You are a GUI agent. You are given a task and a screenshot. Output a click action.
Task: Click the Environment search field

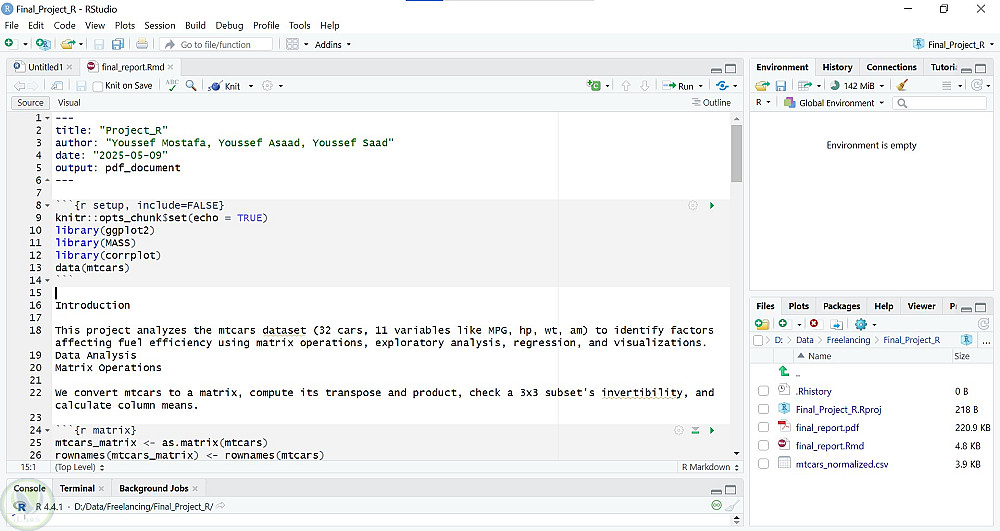pos(939,103)
